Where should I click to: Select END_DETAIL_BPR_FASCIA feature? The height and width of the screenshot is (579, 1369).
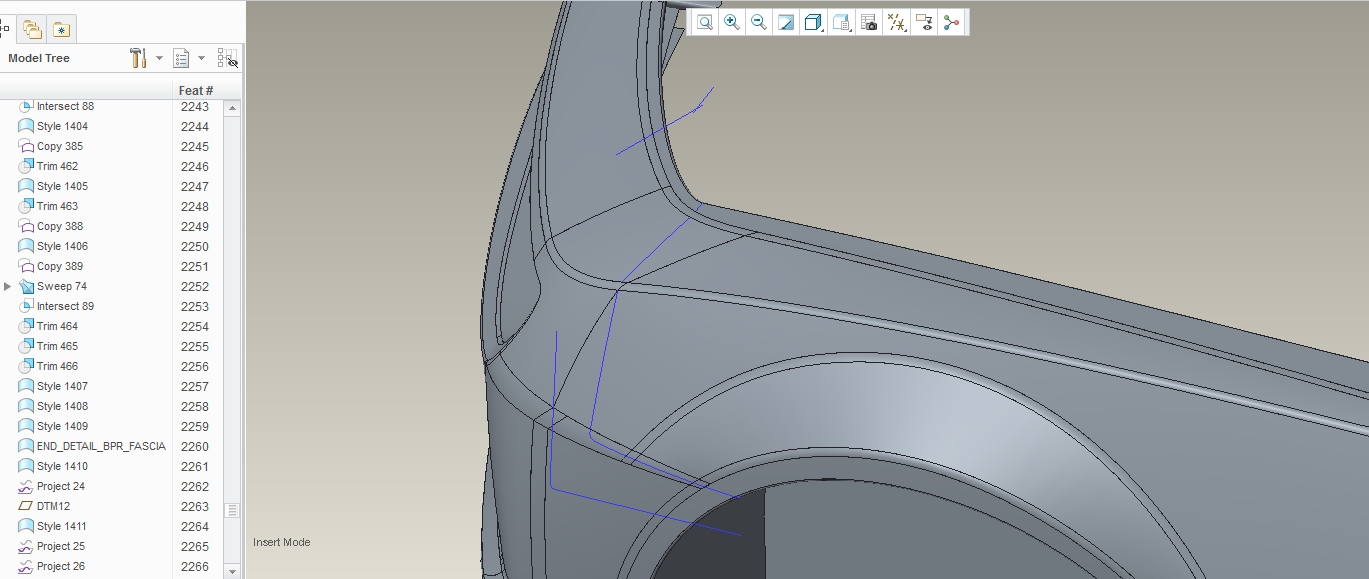point(101,446)
